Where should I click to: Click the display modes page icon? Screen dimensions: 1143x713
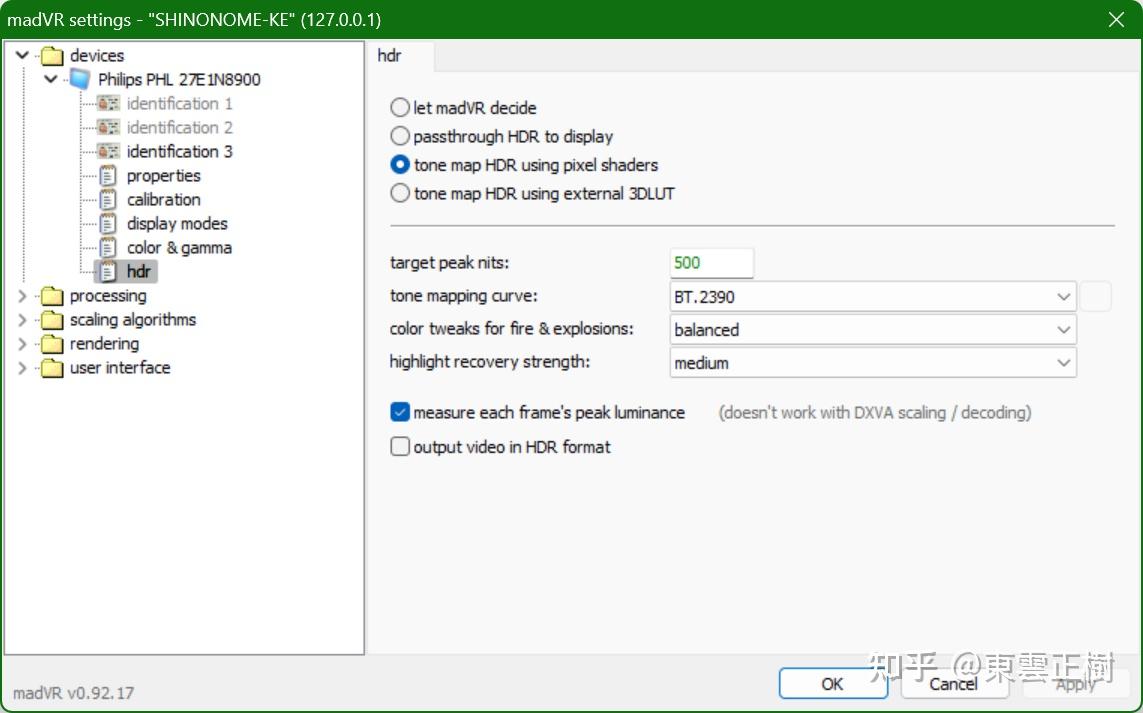108,224
